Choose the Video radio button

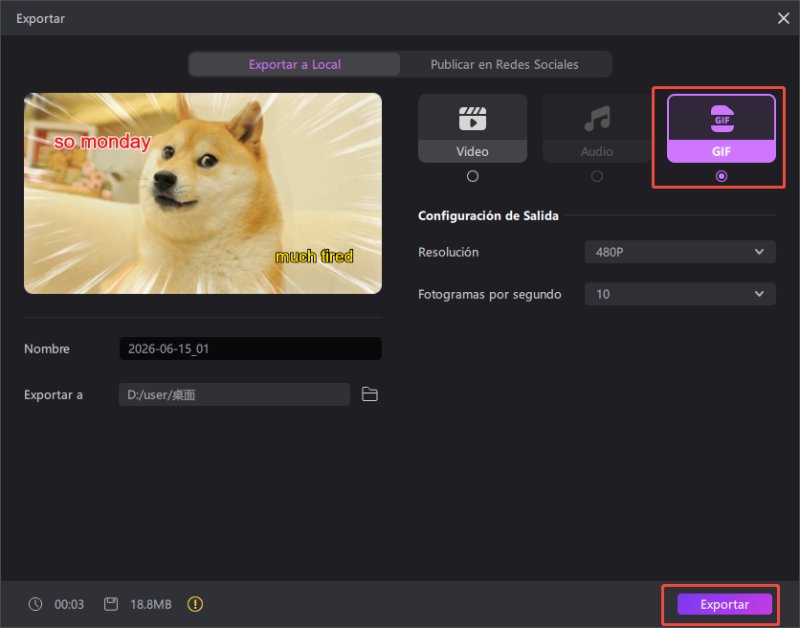(472, 176)
